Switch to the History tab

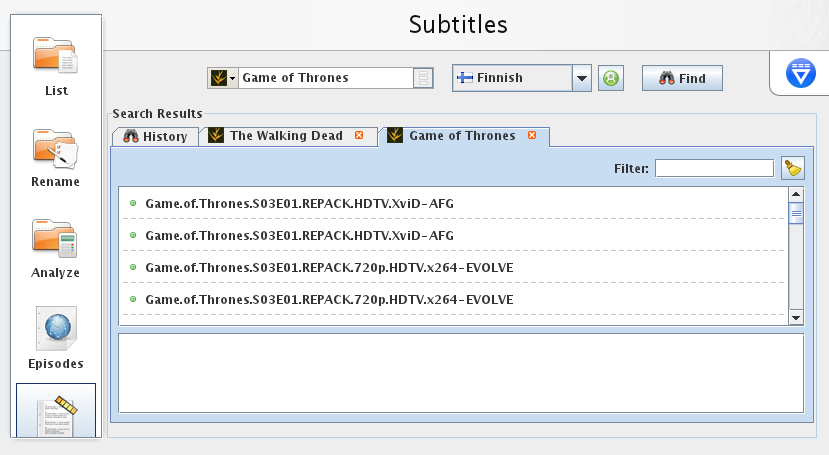[155, 136]
